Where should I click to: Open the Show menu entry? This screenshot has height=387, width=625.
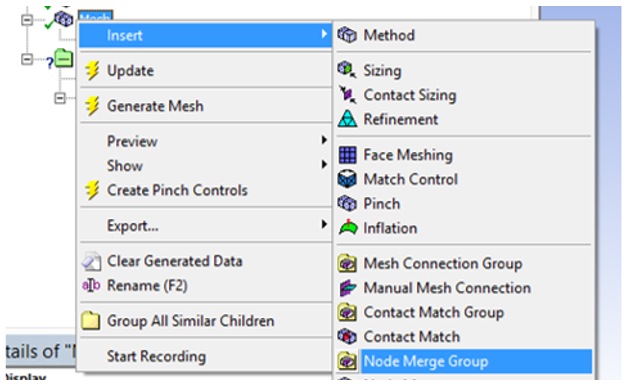click(x=205, y=165)
